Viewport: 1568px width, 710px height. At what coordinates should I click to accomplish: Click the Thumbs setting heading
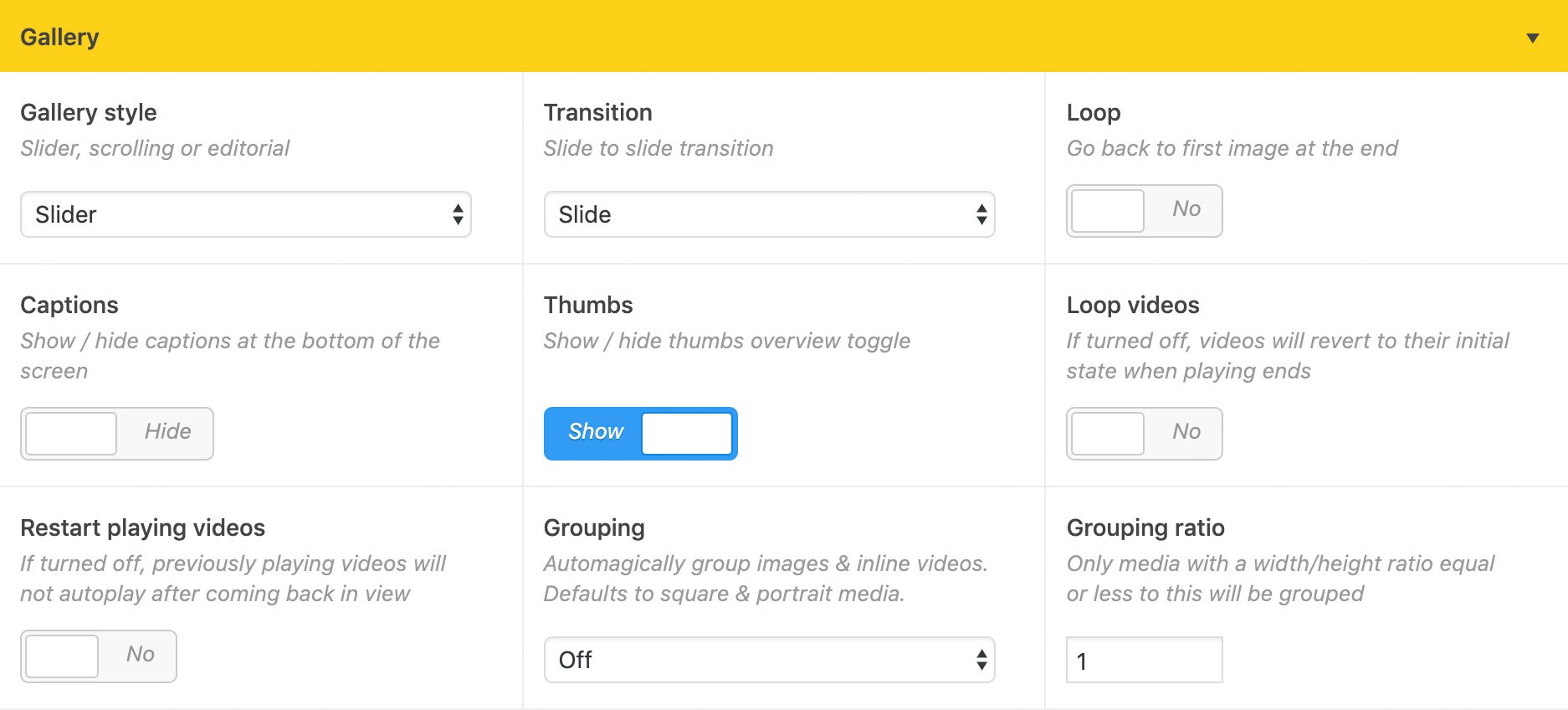[x=588, y=305]
